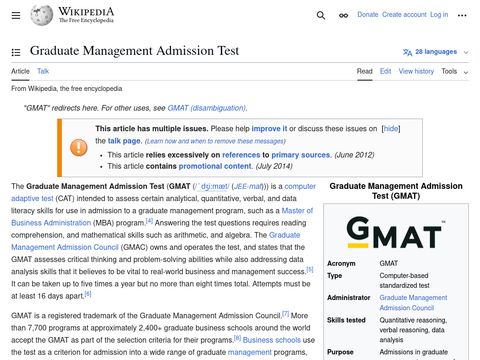The image size is (480, 360).
Task: Click the 'management' link in the paragraph
Action: pos(250,352)
